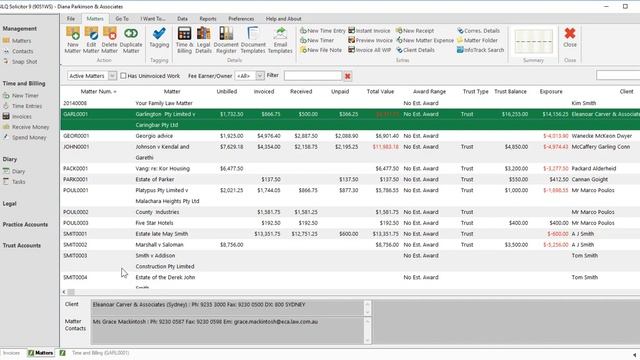
Task: Add a New File Note
Action: [321, 50]
